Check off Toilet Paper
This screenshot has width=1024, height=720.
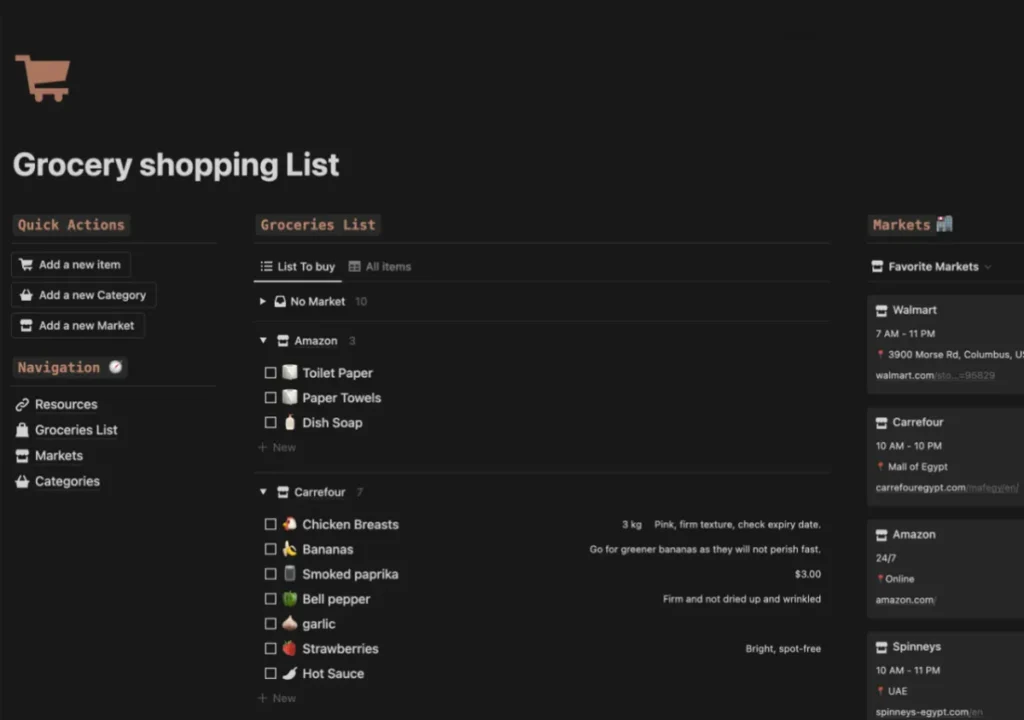click(270, 373)
